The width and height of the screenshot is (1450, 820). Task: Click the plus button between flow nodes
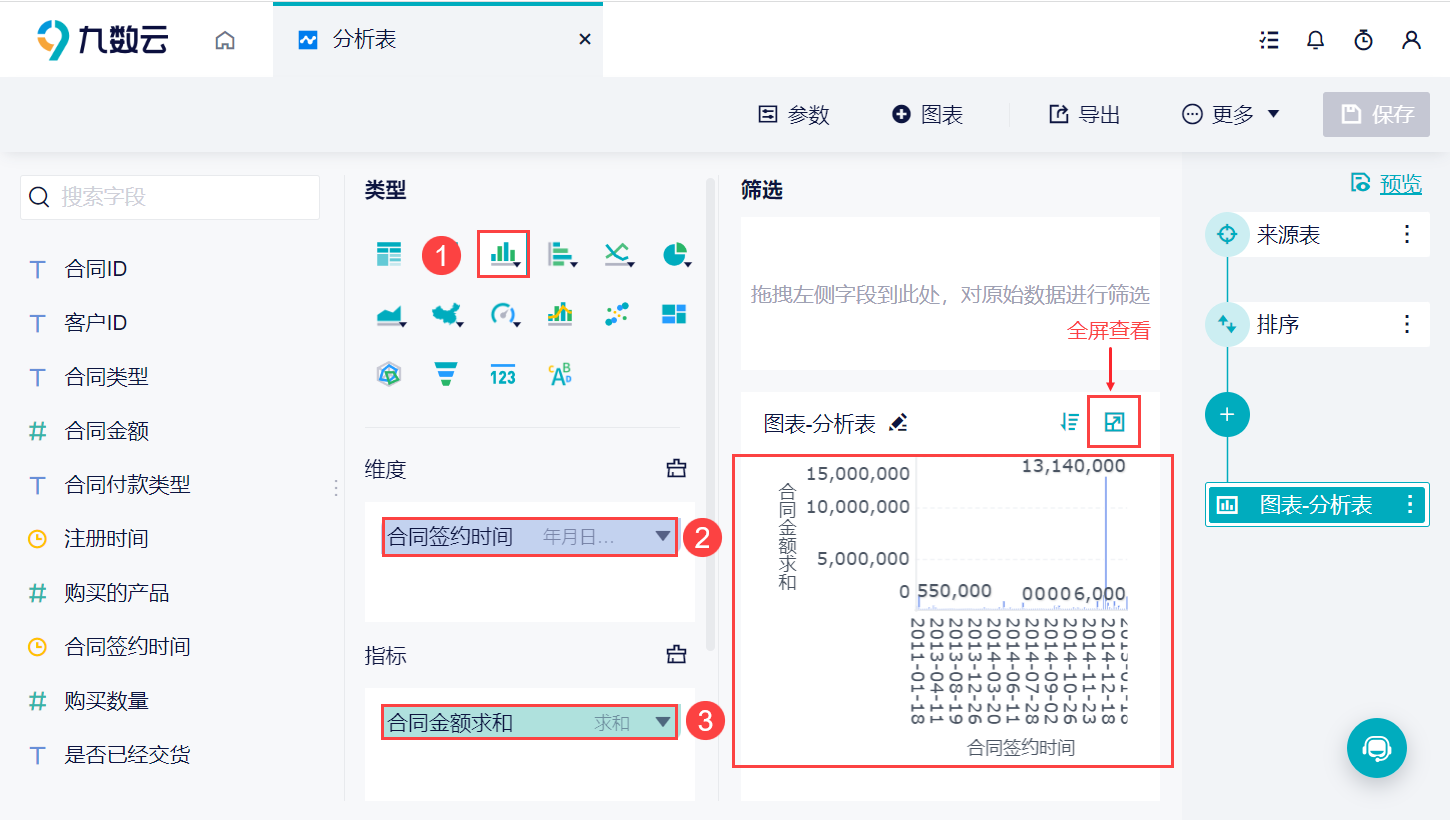click(1227, 414)
